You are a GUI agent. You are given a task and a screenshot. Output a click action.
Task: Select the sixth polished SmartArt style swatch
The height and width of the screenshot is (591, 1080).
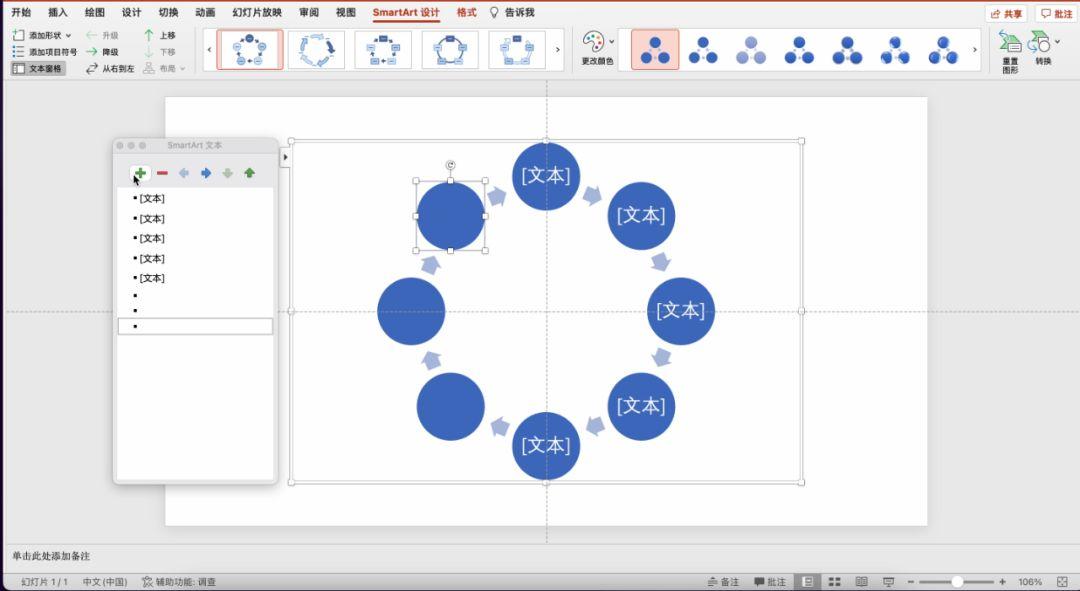895,50
